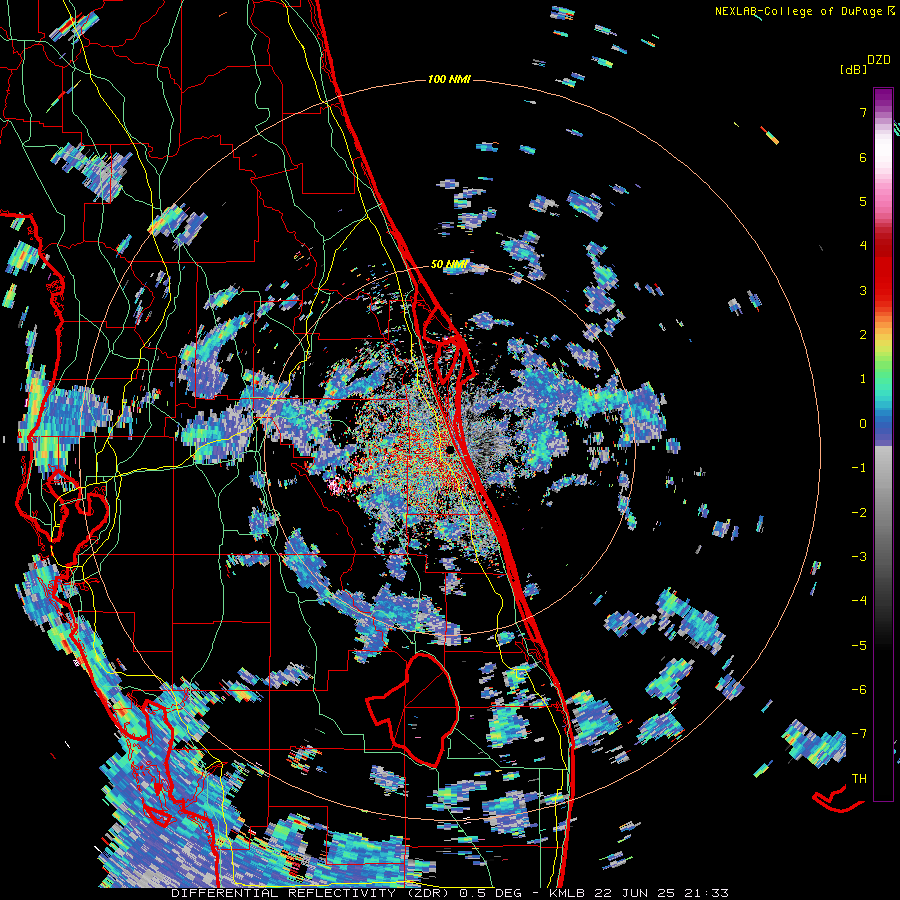Click the [dB] units label
This screenshot has height=900, width=900.
854,69
